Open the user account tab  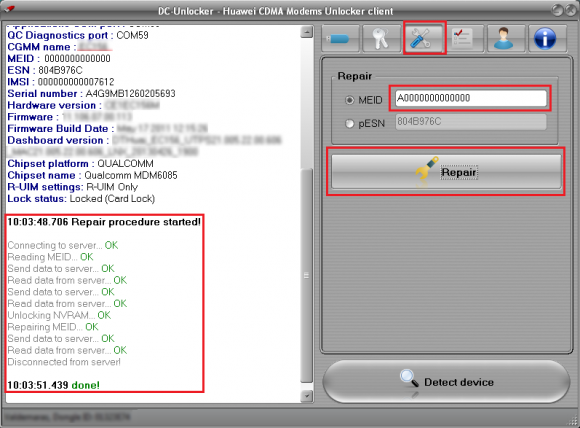click(506, 38)
